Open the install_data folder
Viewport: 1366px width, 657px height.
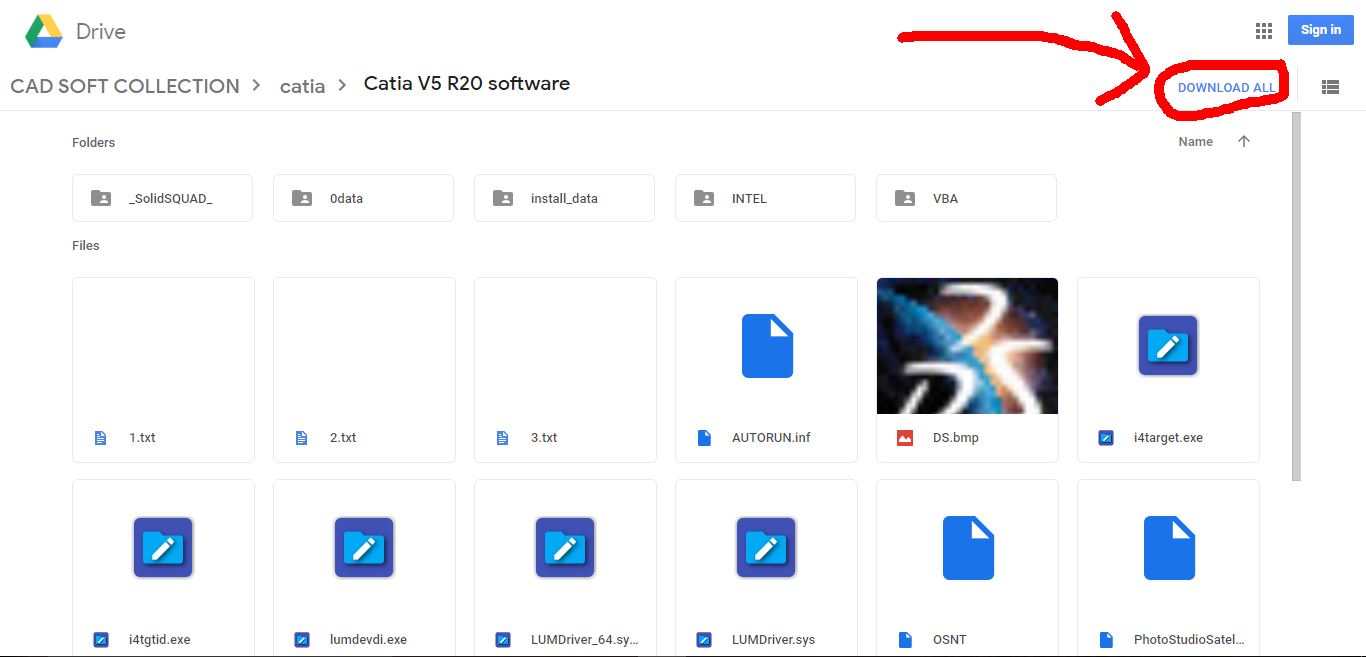click(564, 198)
